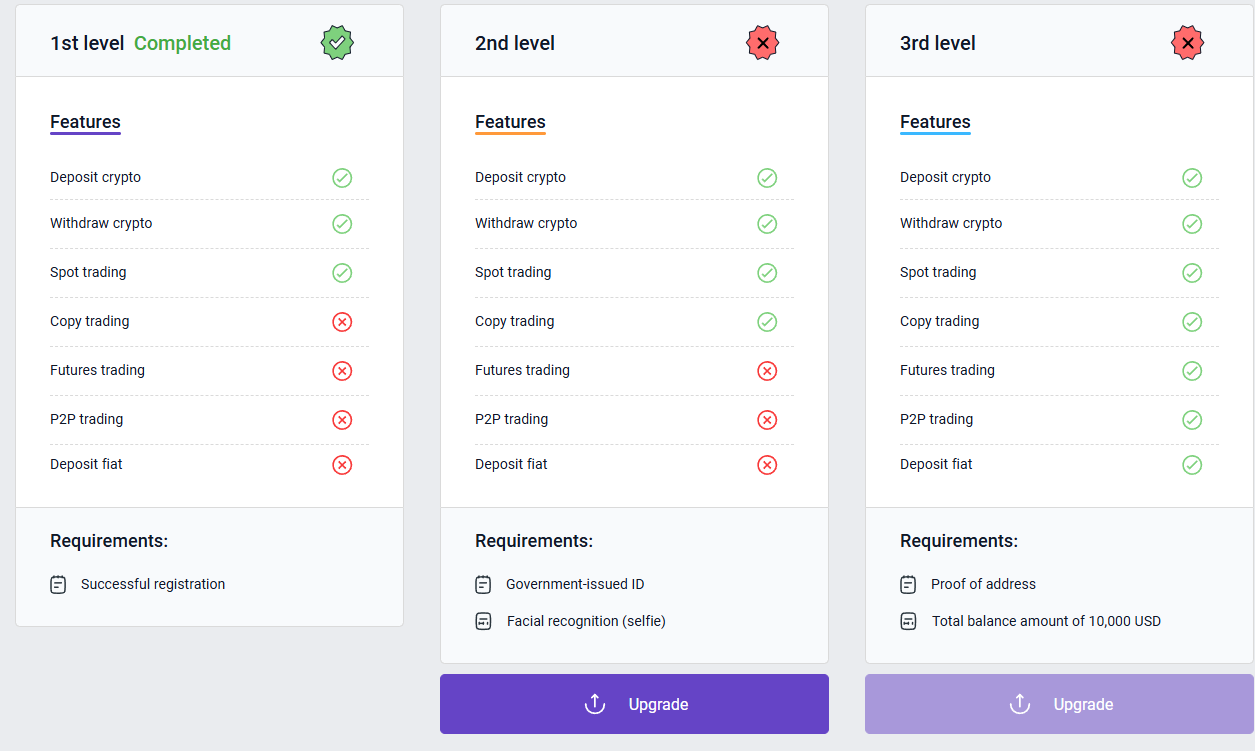Click the red unverified badge on 2nd level

click(x=762, y=43)
